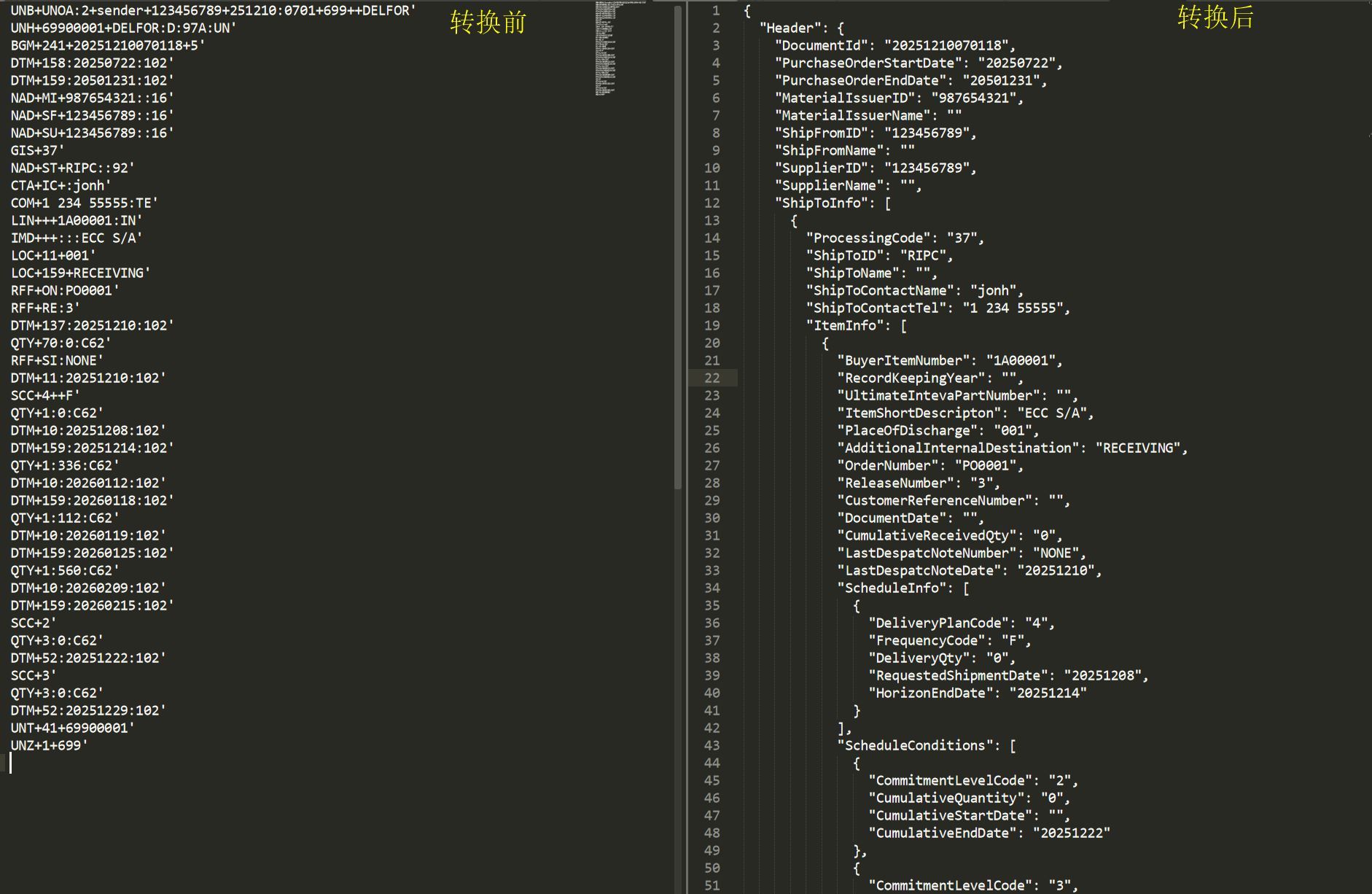Click the BGM+241 segment line
Screen dimensions: 1372x894
107,45
